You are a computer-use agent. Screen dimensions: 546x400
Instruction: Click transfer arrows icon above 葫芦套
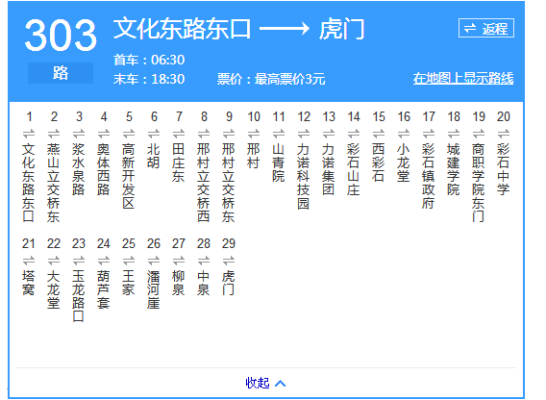point(104,260)
